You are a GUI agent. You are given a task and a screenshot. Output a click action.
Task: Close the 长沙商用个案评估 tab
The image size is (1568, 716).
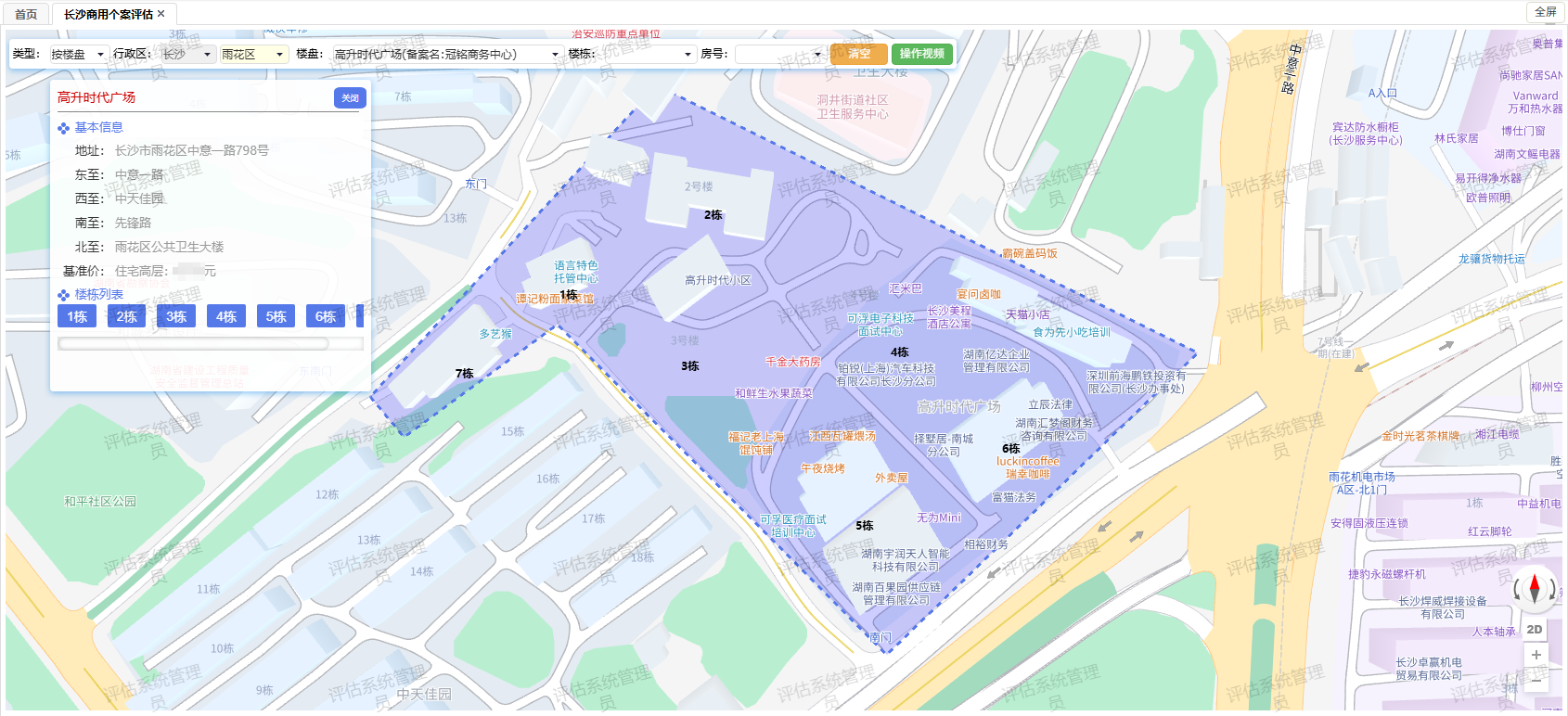pos(161,14)
